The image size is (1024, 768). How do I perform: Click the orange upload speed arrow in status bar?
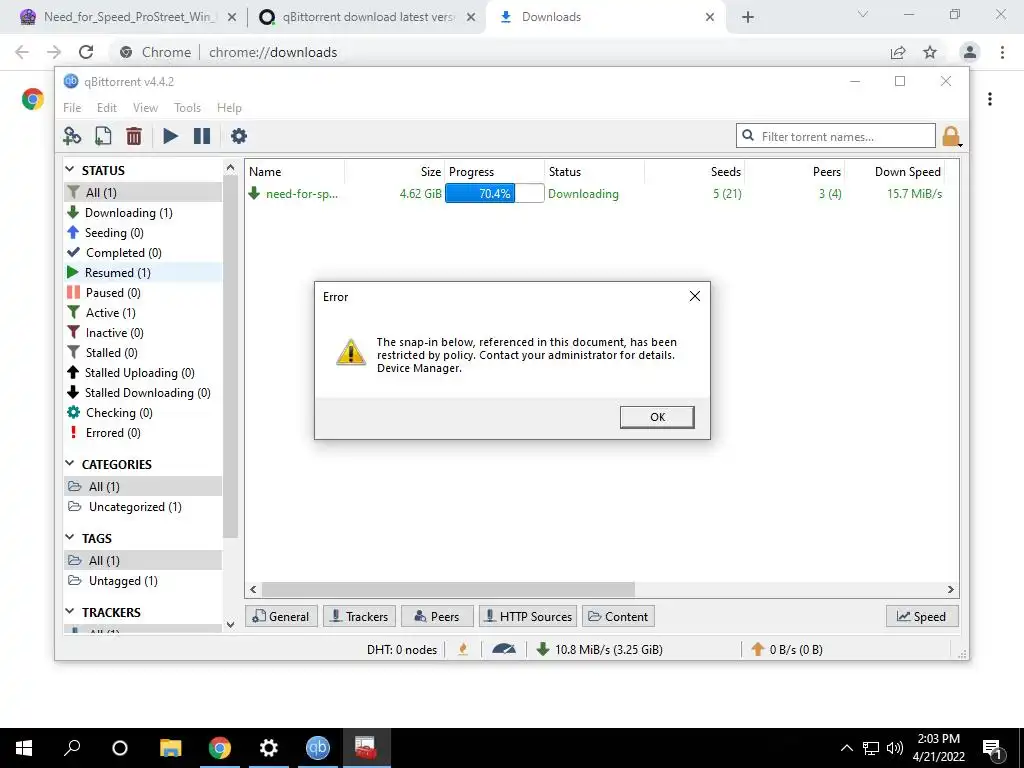tap(758, 649)
